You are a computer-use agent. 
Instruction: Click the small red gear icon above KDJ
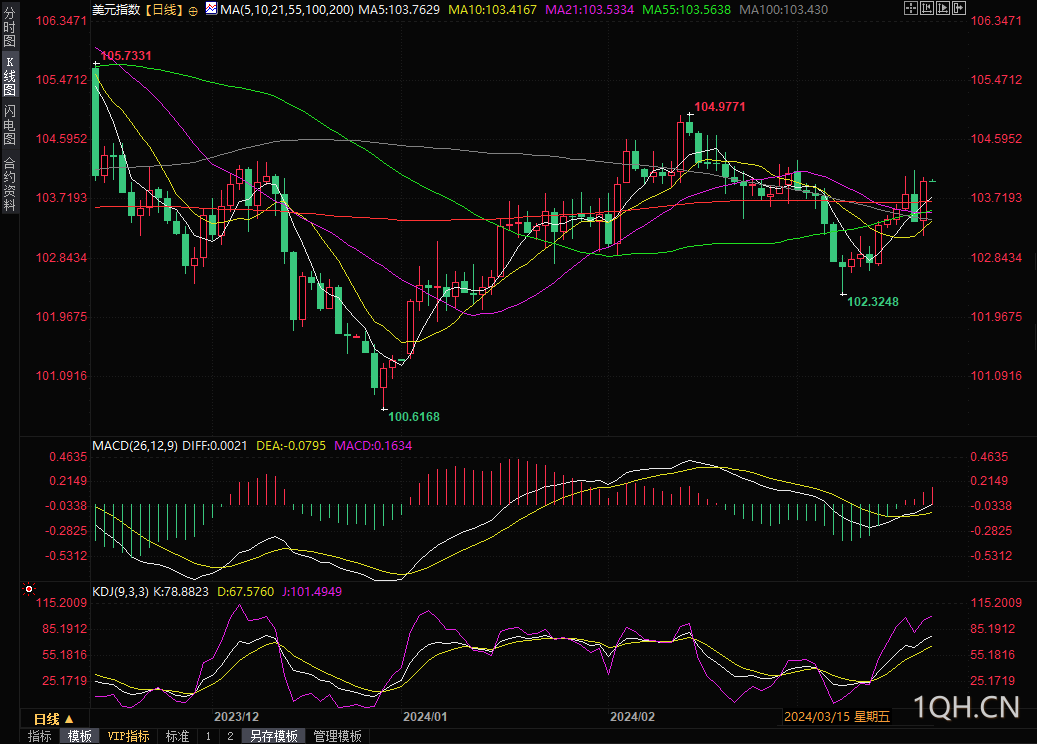27,589
